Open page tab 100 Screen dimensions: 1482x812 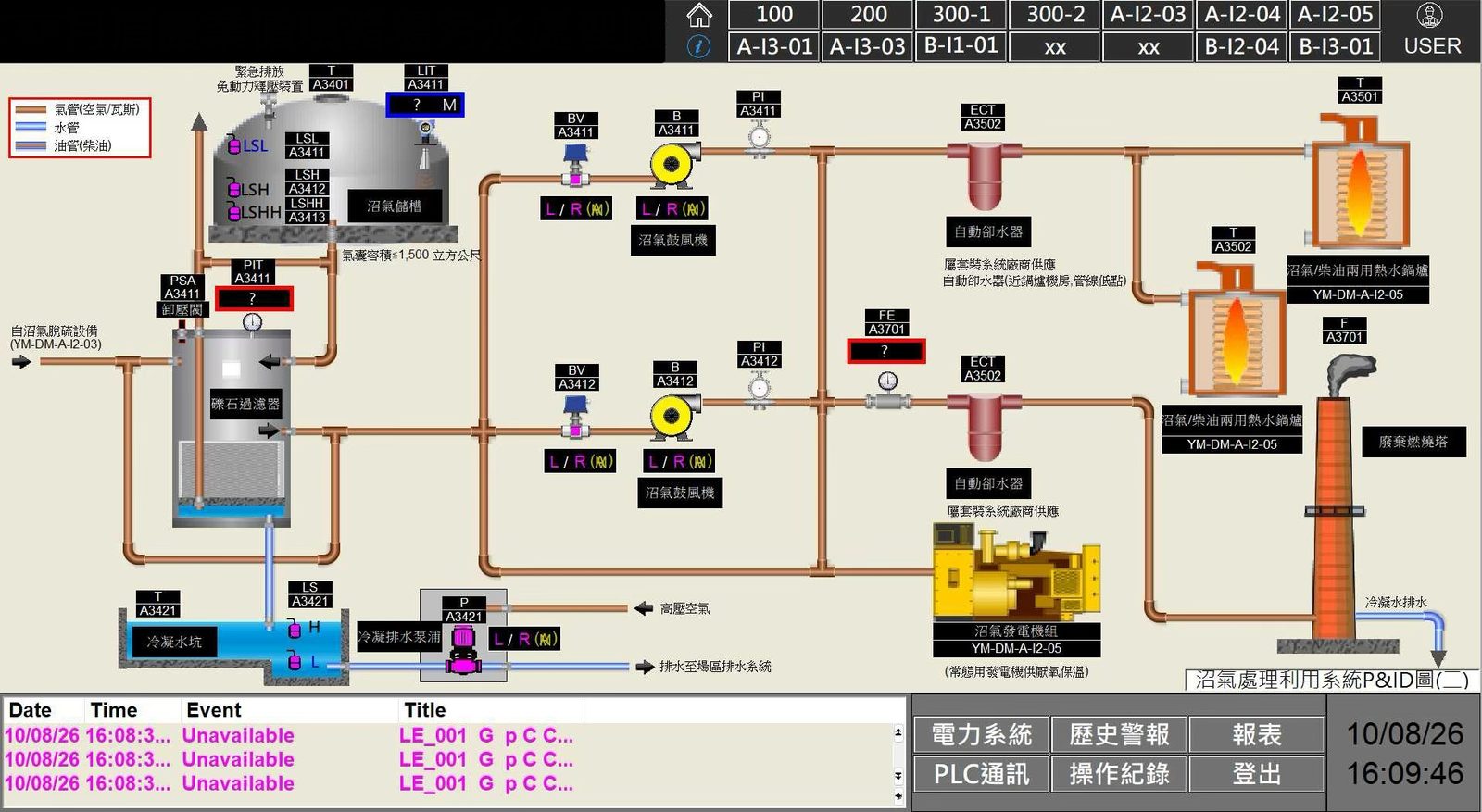point(774,14)
